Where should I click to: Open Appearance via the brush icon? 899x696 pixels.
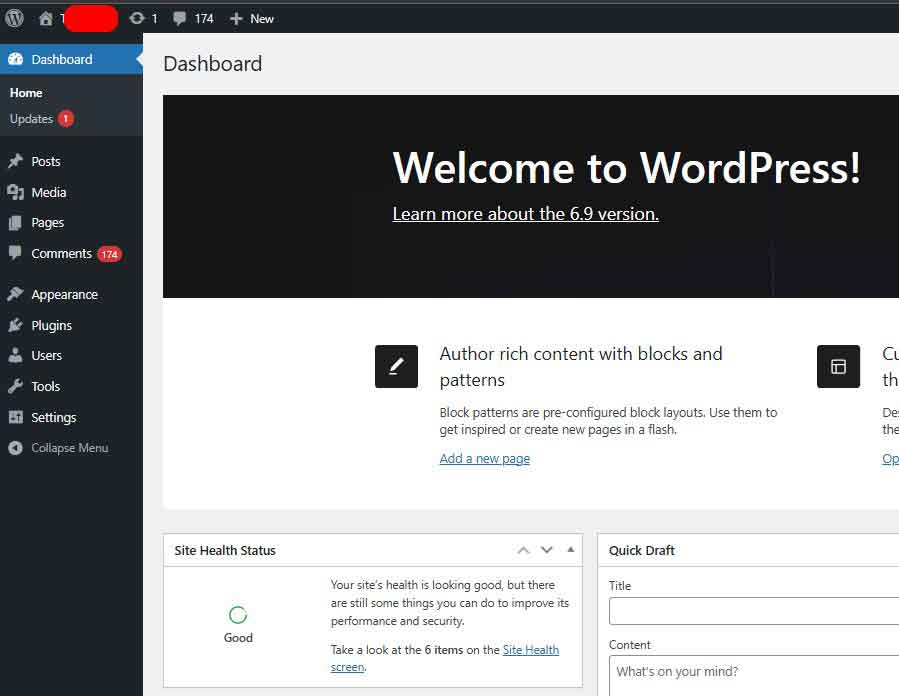14,293
